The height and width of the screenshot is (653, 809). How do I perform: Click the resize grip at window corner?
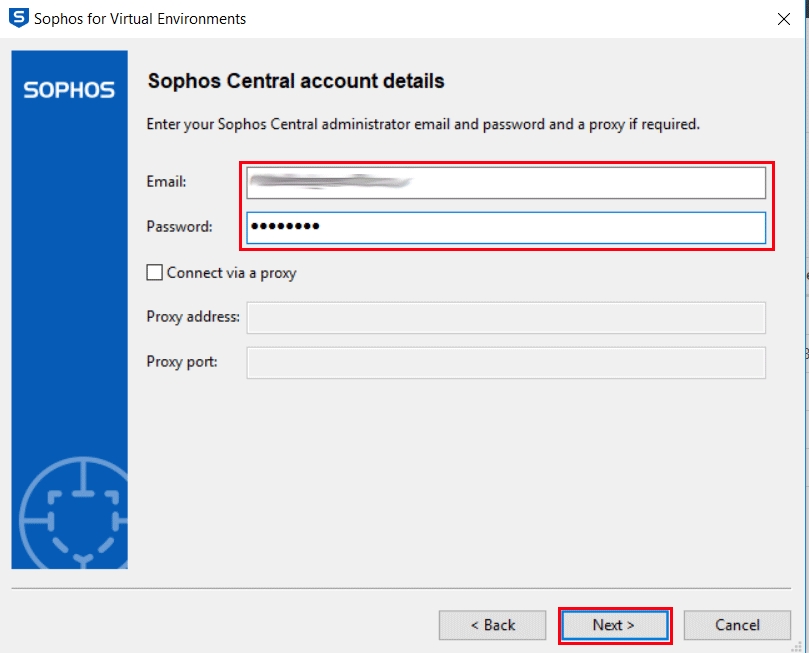click(797, 647)
